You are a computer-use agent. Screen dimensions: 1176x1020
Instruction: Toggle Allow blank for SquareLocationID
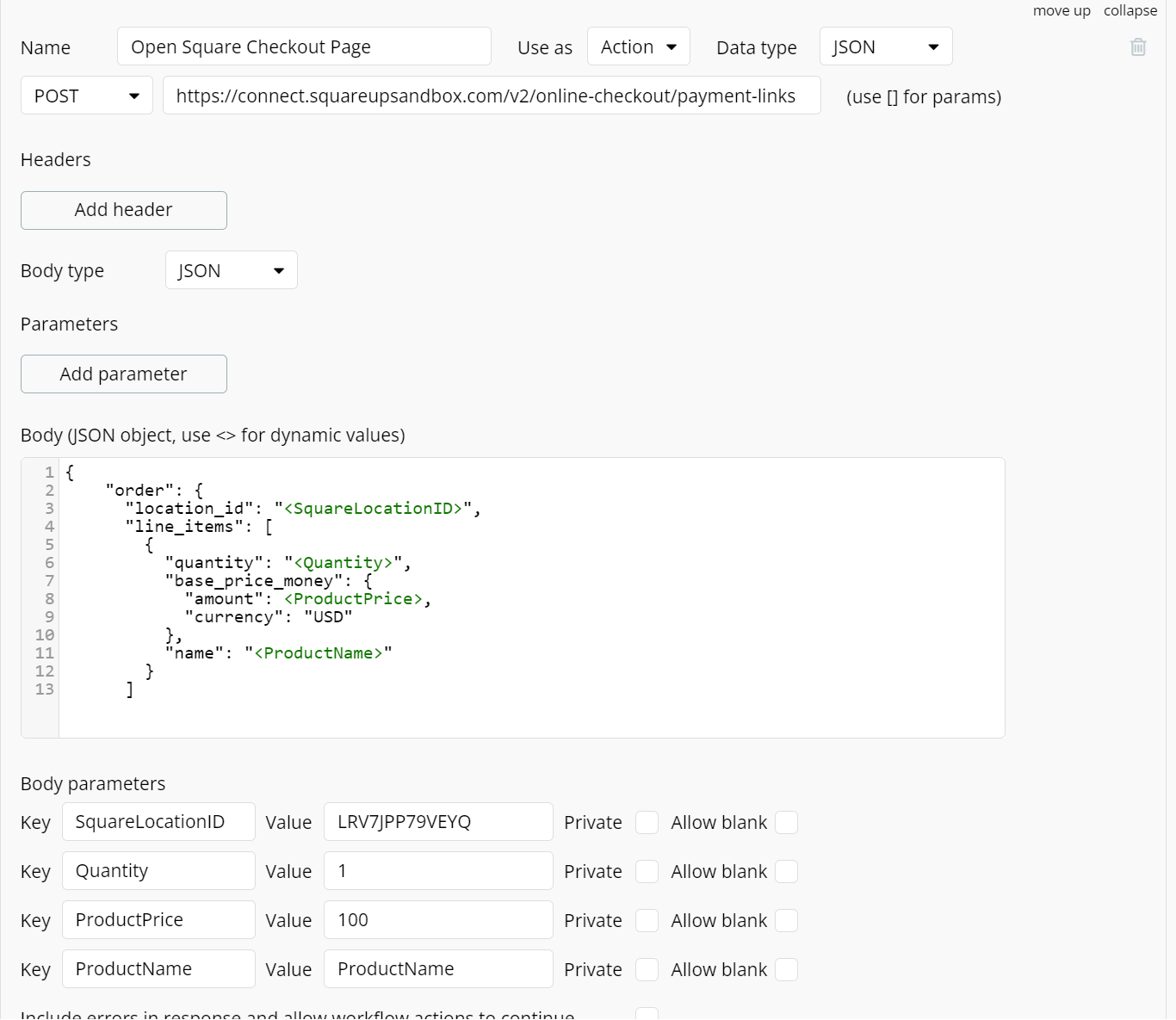tap(786, 822)
